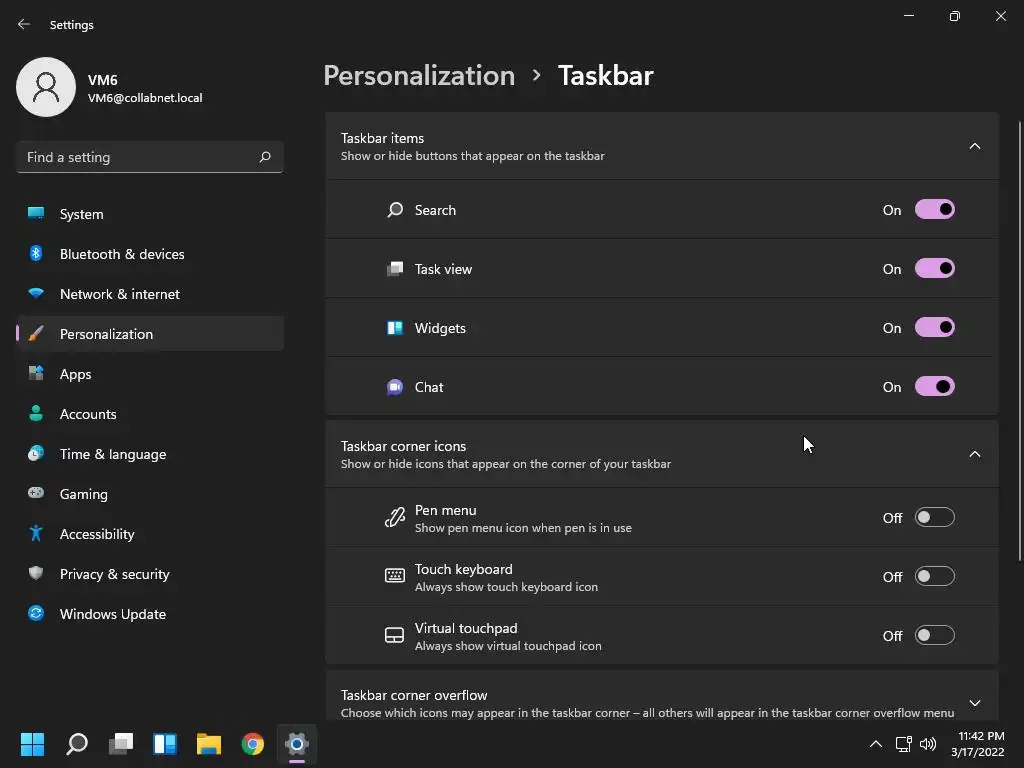Click the volume icon in system tray
This screenshot has width=1024, height=768.
click(928, 744)
